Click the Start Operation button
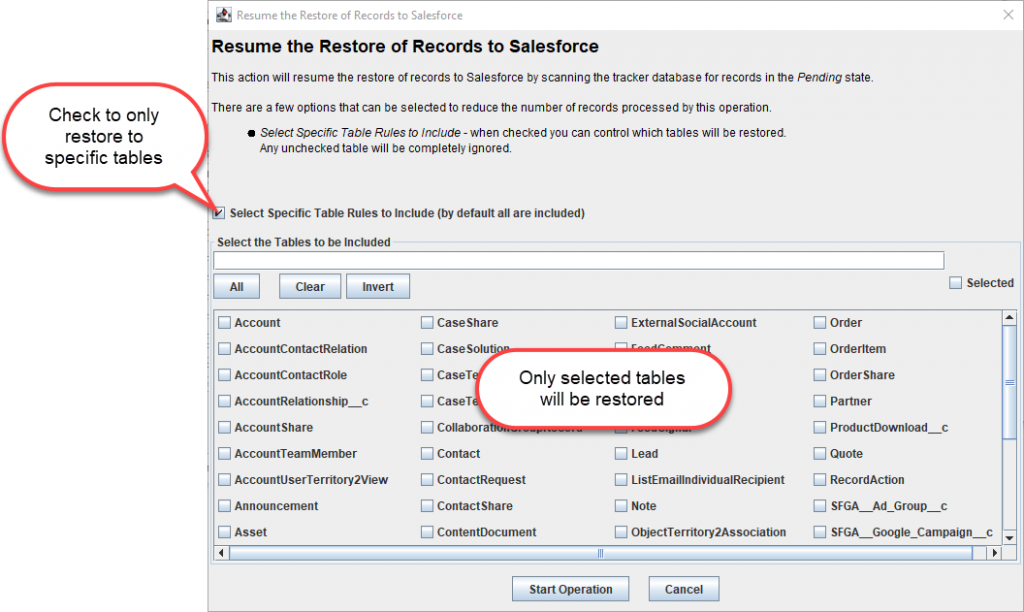Screen dimensions: 1024x612 (x=570, y=589)
